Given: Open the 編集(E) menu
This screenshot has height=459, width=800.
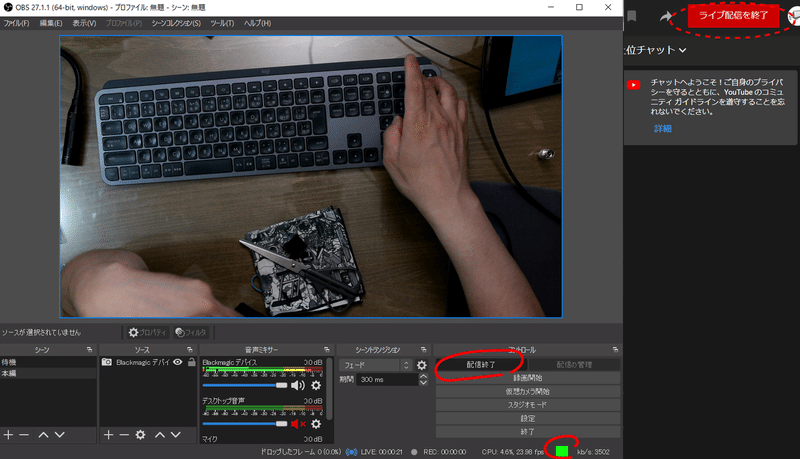Looking at the screenshot, I should (x=51, y=23).
